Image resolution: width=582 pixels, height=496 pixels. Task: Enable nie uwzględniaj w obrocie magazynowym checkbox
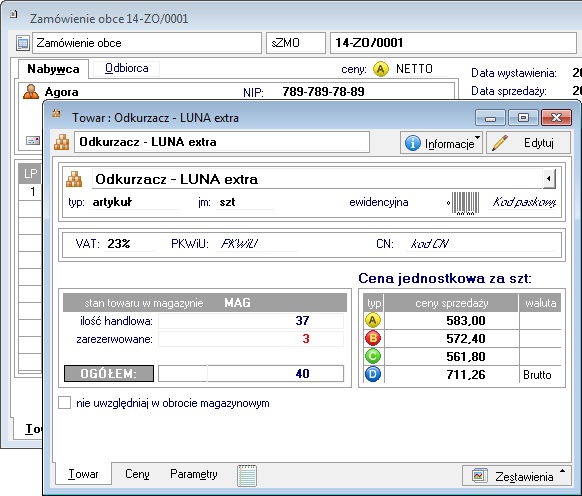65,403
